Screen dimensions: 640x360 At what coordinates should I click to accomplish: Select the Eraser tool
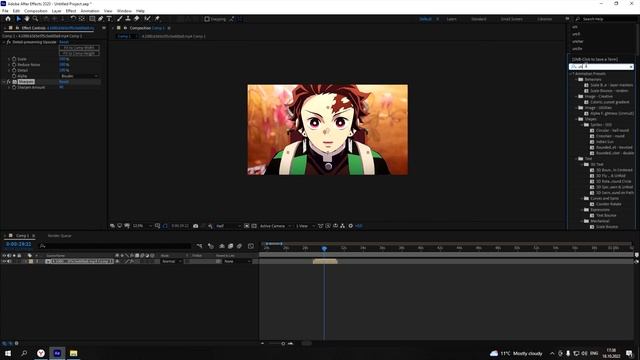point(136,19)
